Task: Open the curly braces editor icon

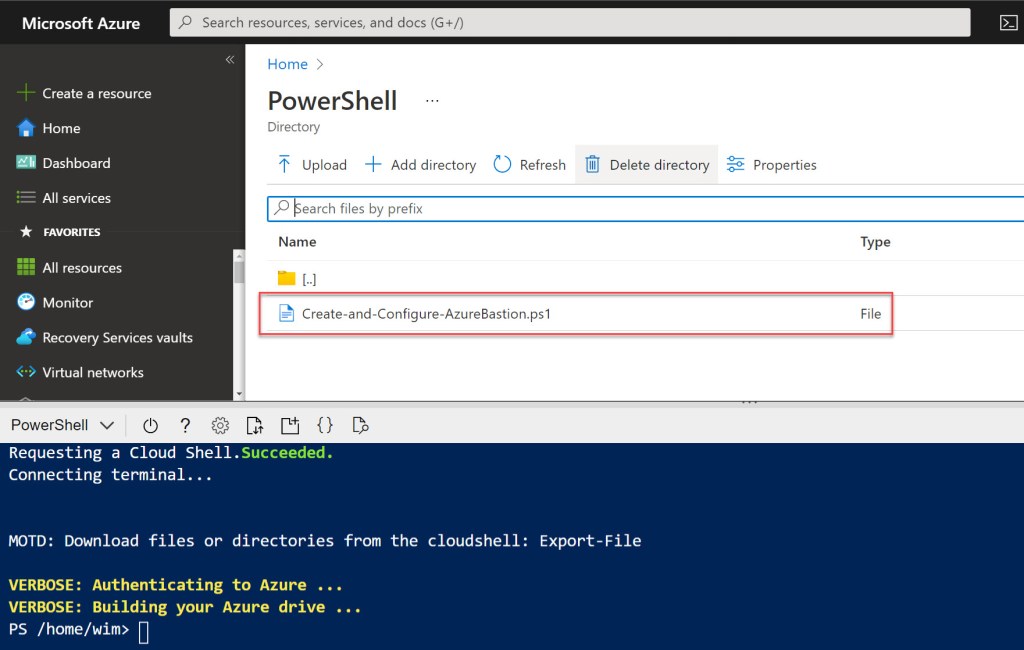Action: point(325,425)
